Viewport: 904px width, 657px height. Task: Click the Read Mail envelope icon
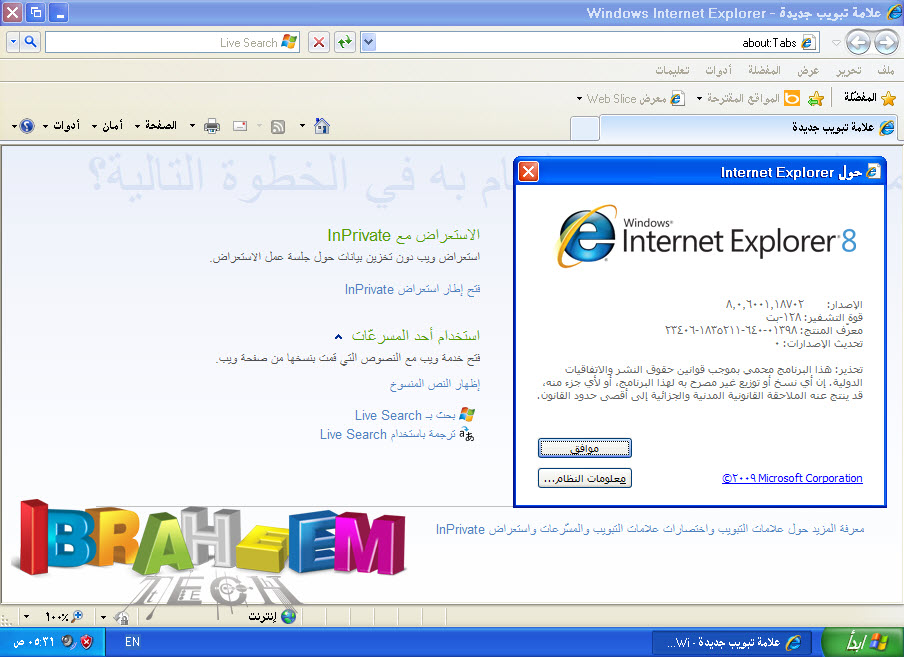pos(240,126)
